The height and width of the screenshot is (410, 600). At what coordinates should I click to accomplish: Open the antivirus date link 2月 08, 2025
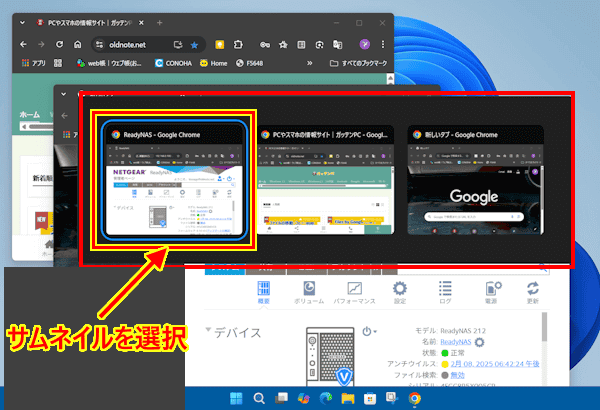click(495, 364)
